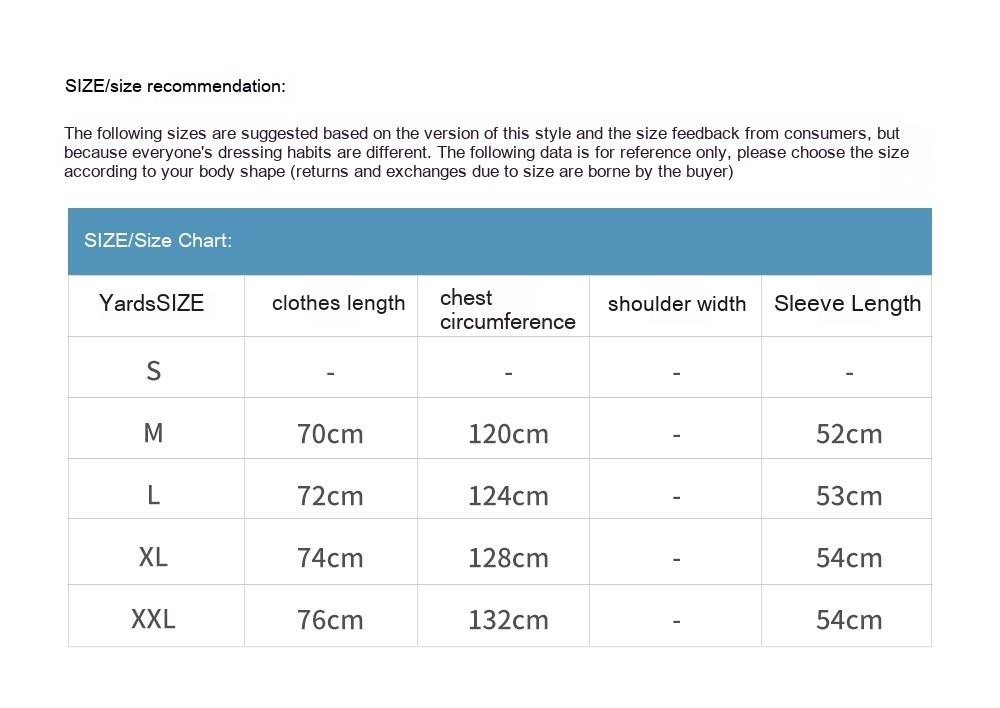Select the XL size row label
Screen dimensions: 1000x708
[153, 557]
